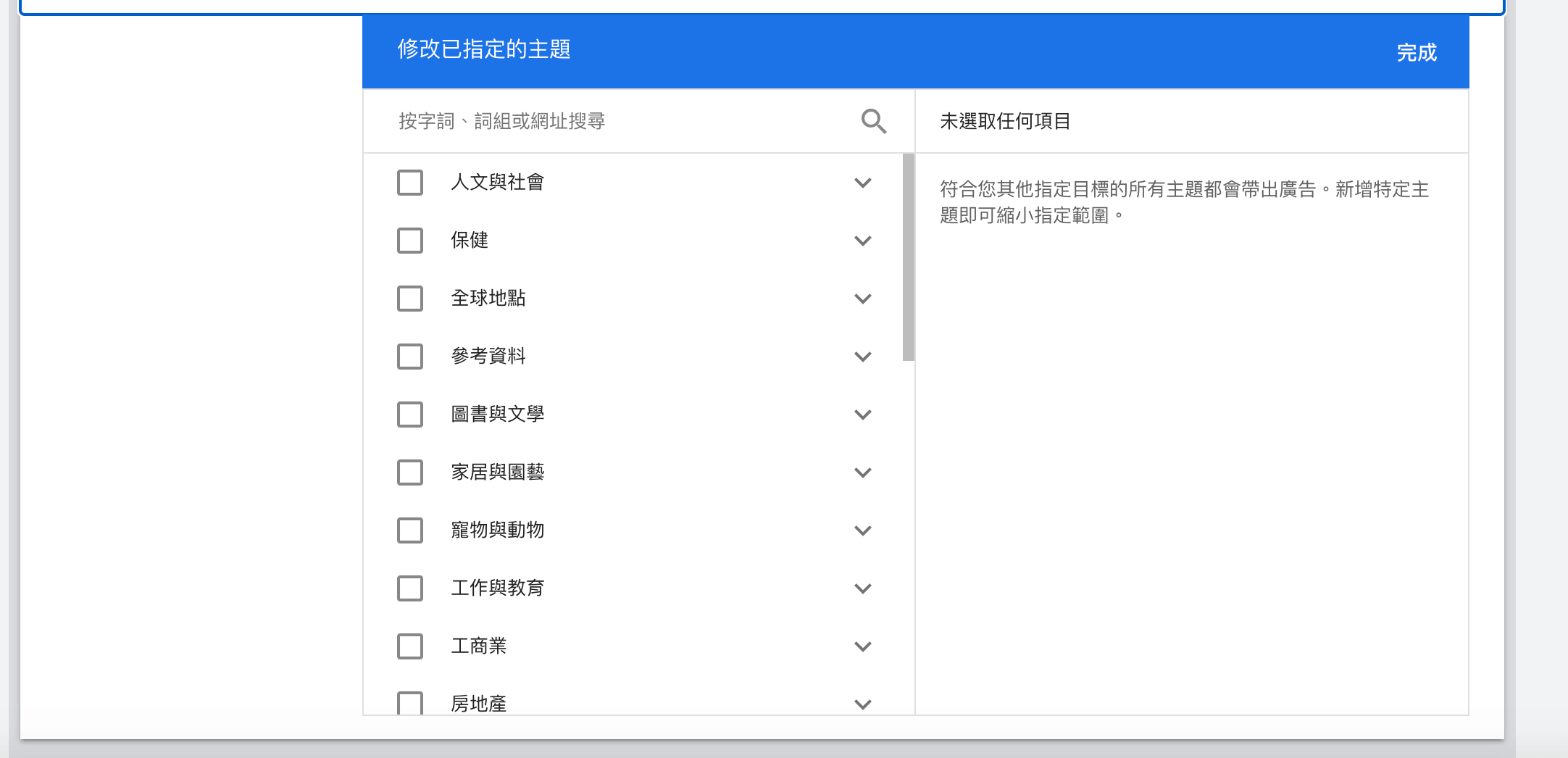
Task: Check the 圖書與文學 checkbox
Action: click(x=410, y=415)
